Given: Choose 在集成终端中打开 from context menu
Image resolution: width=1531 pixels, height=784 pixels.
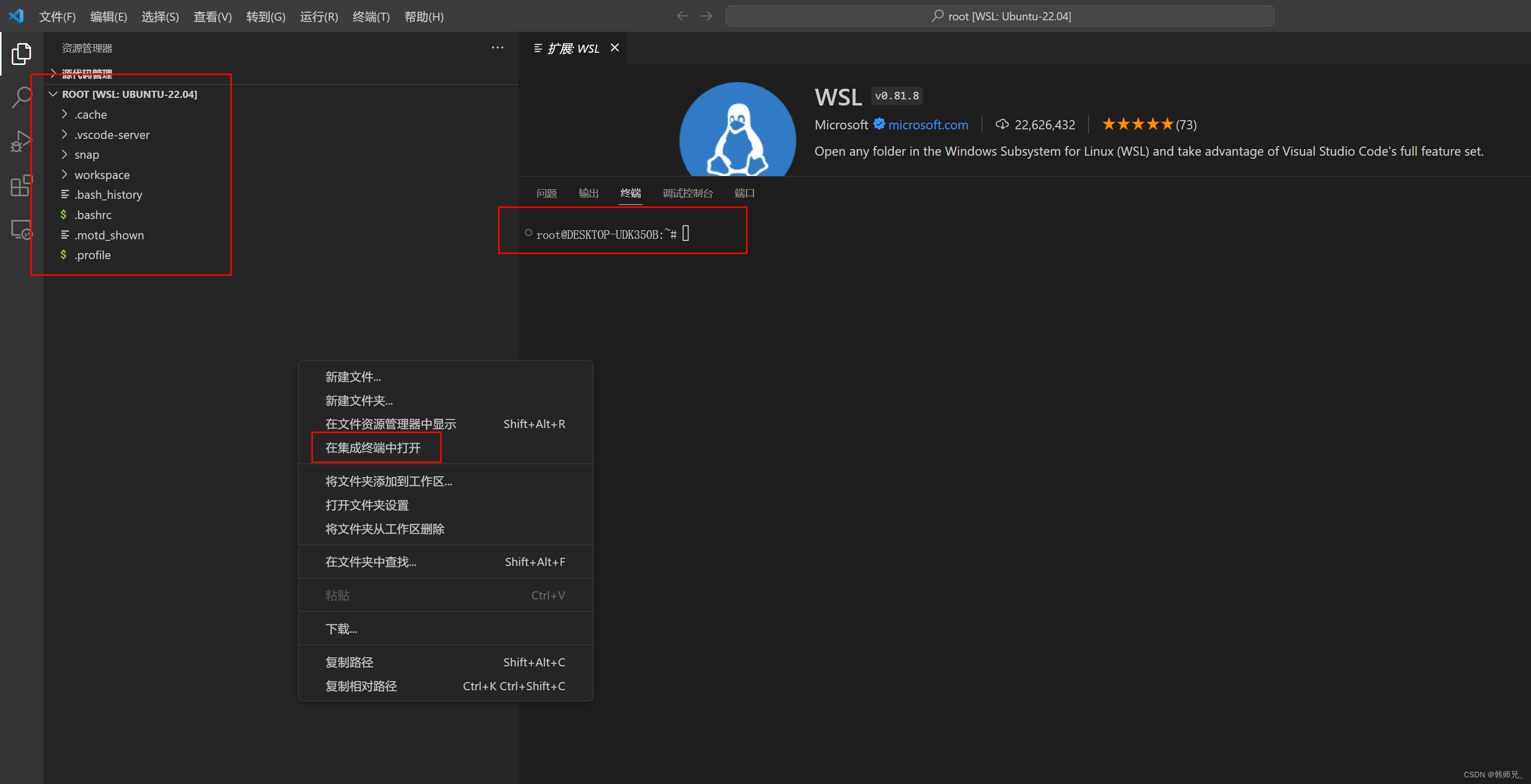Looking at the screenshot, I should (446, 448).
